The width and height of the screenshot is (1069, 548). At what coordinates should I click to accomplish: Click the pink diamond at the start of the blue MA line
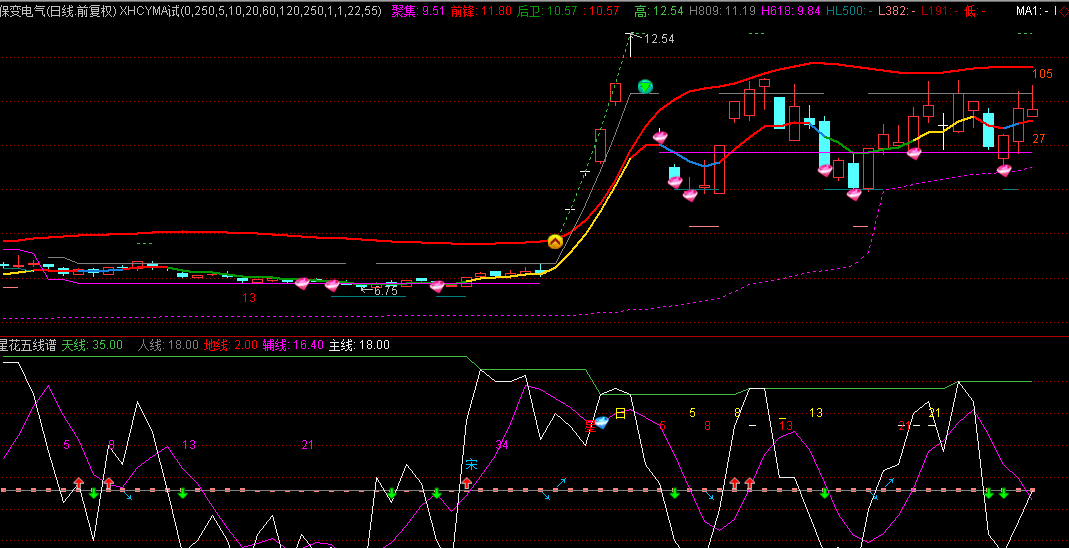point(660,136)
